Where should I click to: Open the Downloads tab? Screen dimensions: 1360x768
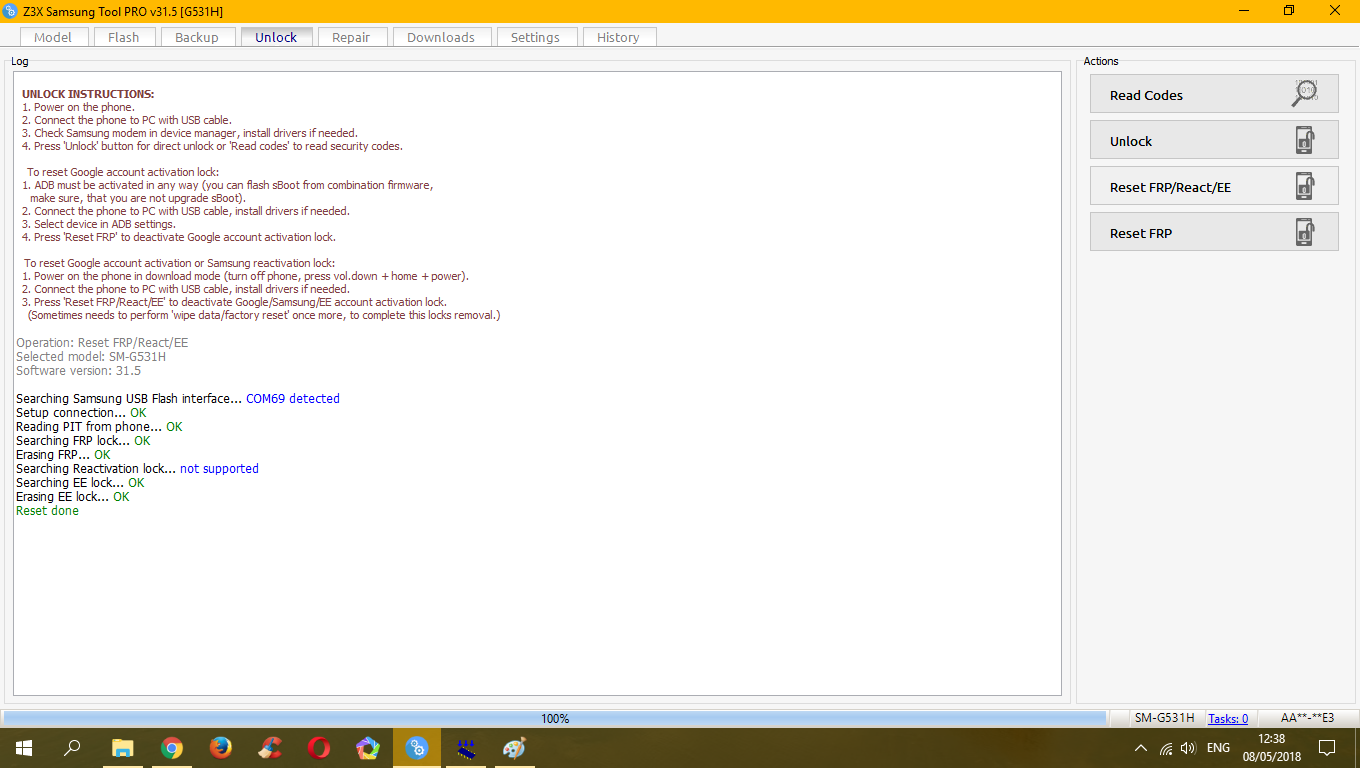441,37
